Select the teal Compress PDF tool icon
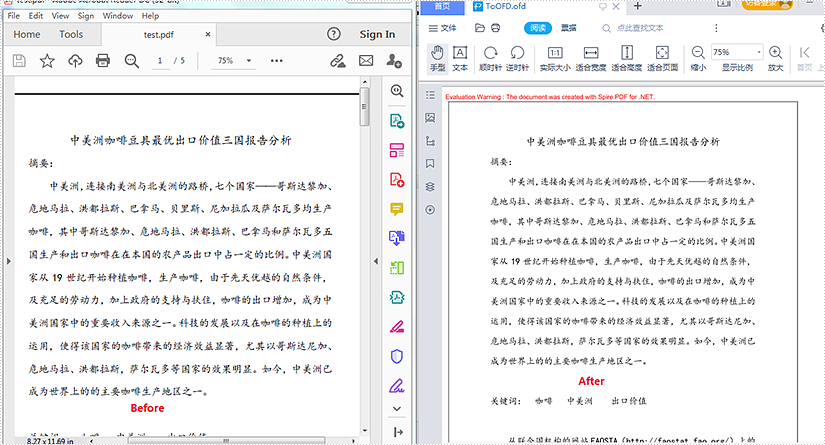 click(x=397, y=297)
